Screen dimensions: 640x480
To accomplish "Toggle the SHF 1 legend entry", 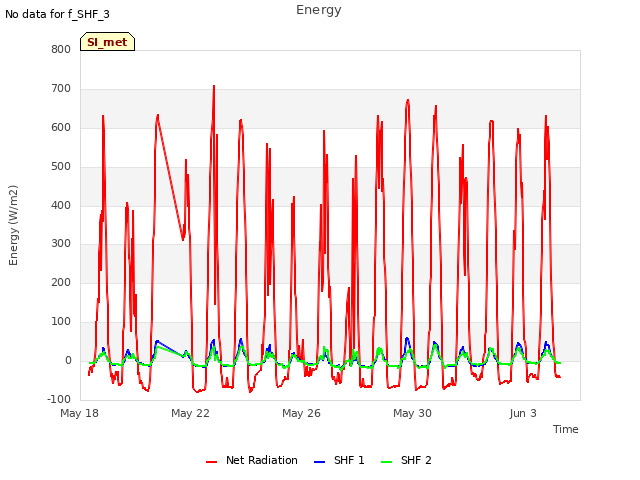I will pyautogui.click(x=339, y=460).
